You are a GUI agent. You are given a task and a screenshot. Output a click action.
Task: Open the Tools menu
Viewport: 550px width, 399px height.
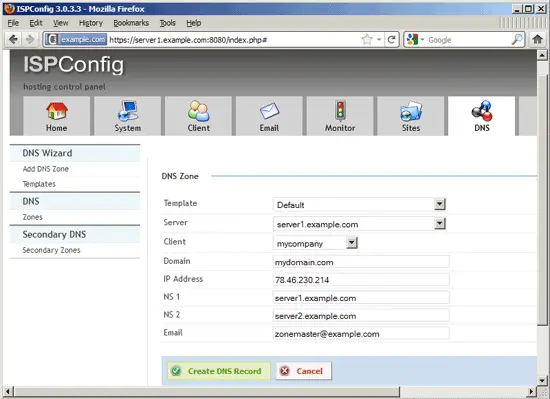point(168,23)
